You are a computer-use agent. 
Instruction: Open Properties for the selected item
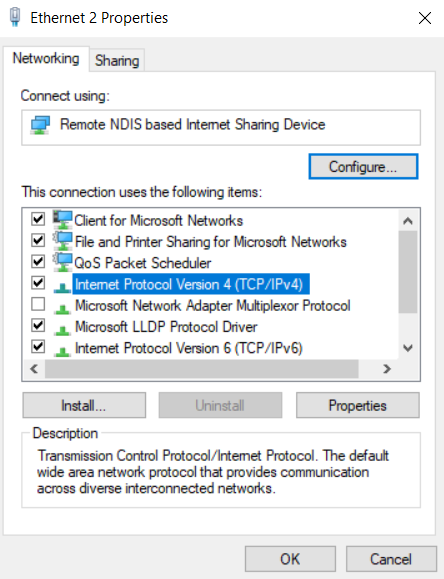(358, 405)
